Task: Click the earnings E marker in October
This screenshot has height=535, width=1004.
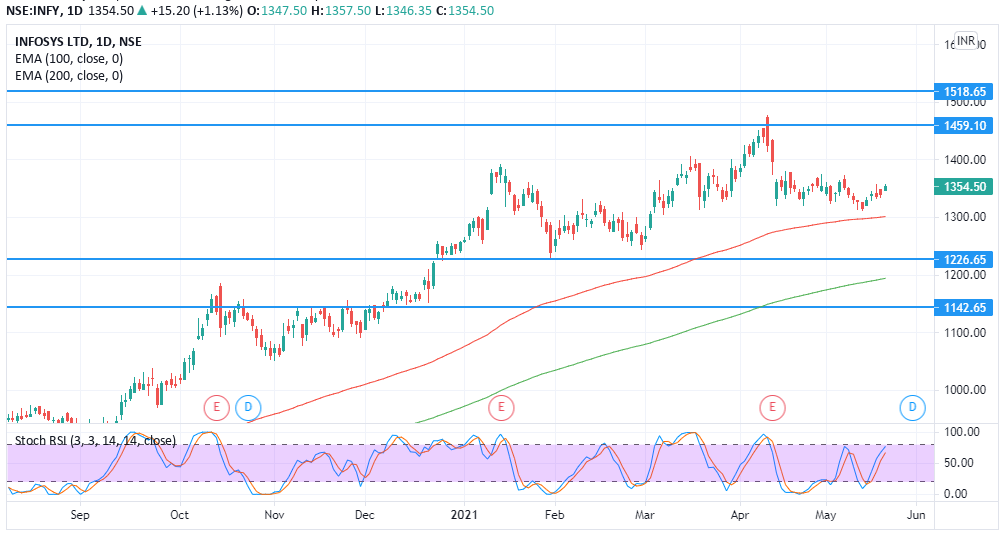Action: click(216, 407)
